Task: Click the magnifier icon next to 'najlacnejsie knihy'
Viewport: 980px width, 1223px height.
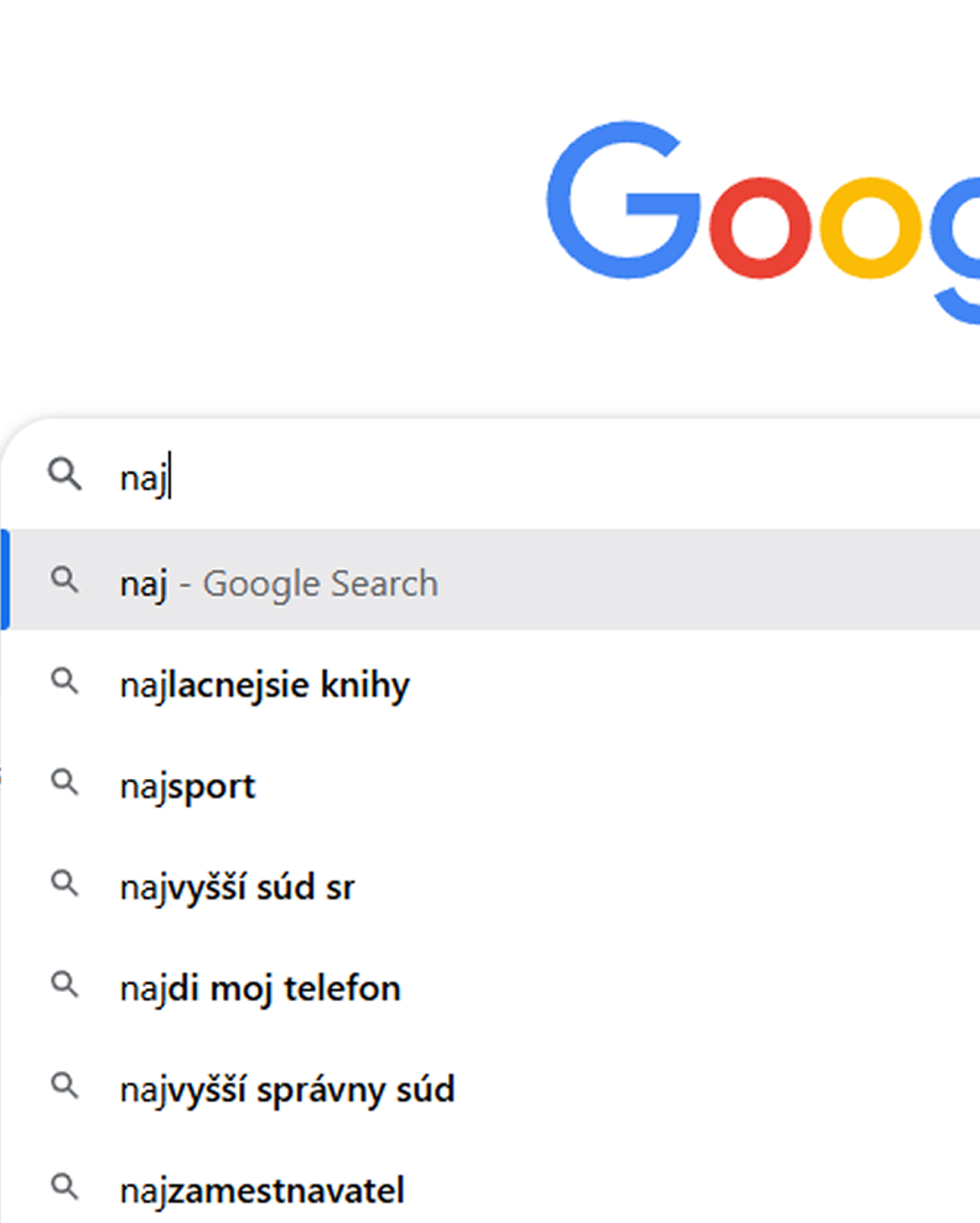Action: (x=64, y=681)
